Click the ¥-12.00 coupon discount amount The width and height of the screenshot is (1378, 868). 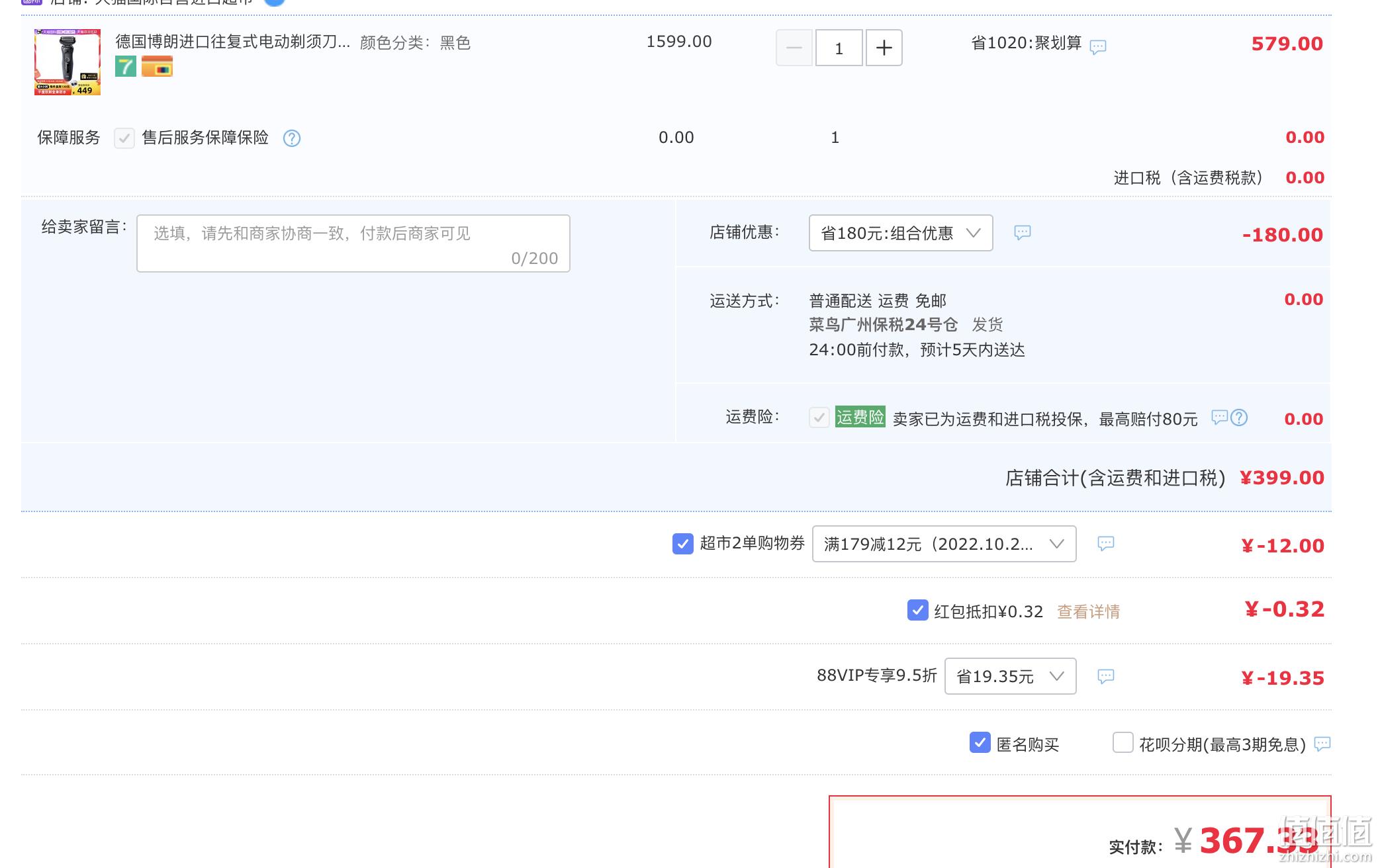click(x=1283, y=546)
